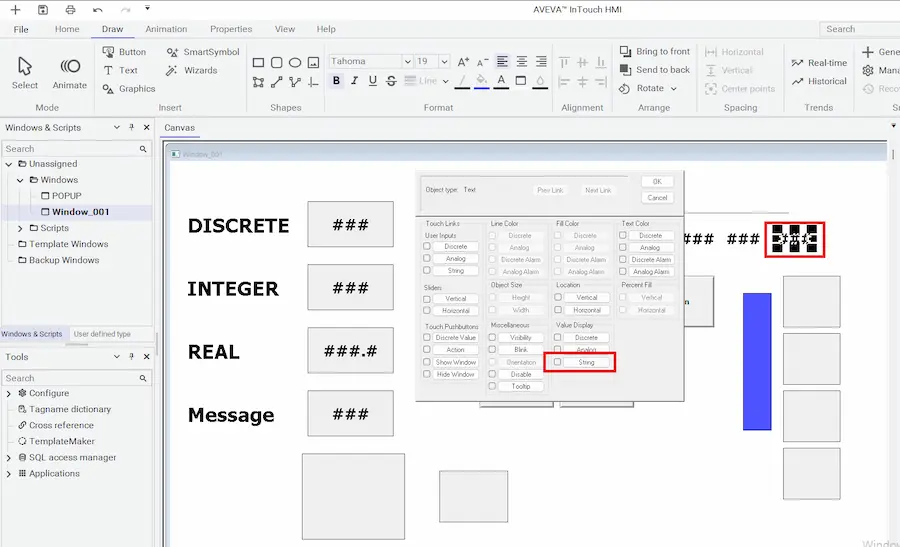Insert a Button object

click(124, 52)
